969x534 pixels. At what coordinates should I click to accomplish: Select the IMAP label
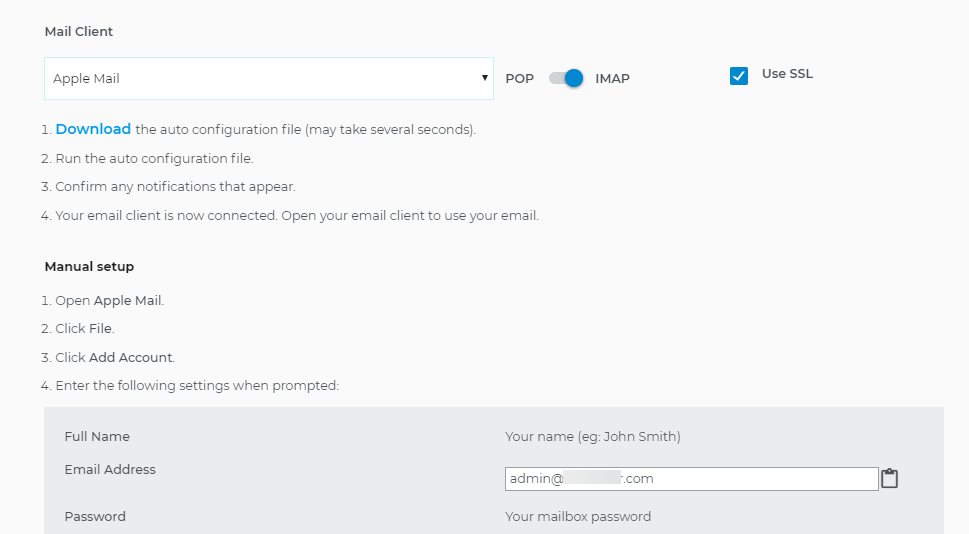tap(612, 78)
